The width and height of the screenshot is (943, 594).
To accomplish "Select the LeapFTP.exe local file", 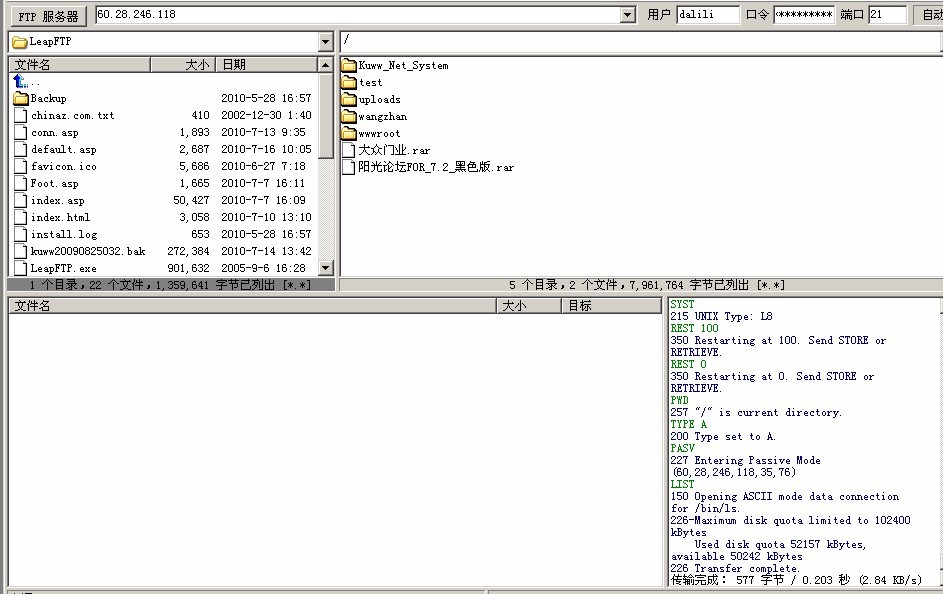I will pos(63,268).
